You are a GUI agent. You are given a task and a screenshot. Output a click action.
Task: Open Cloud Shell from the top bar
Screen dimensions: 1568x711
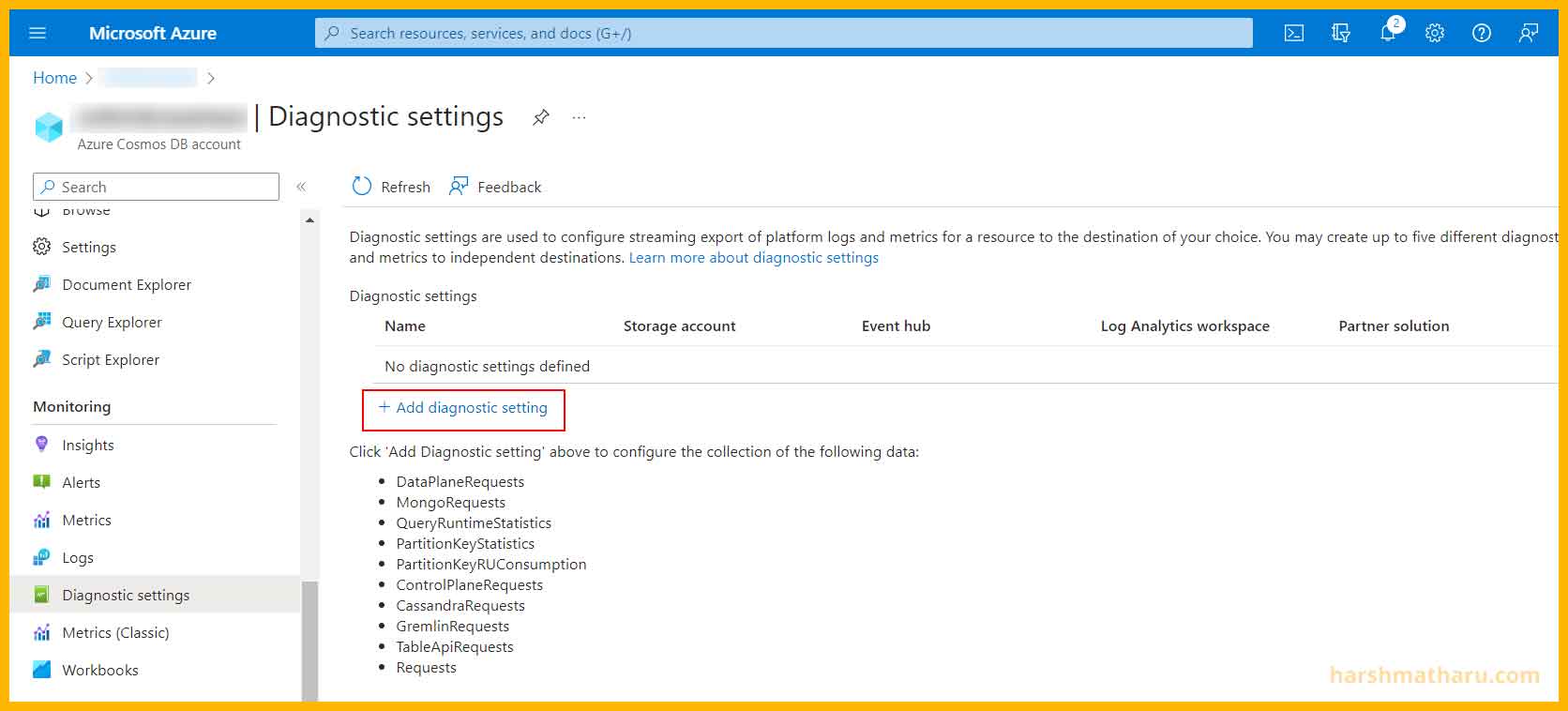click(1294, 33)
